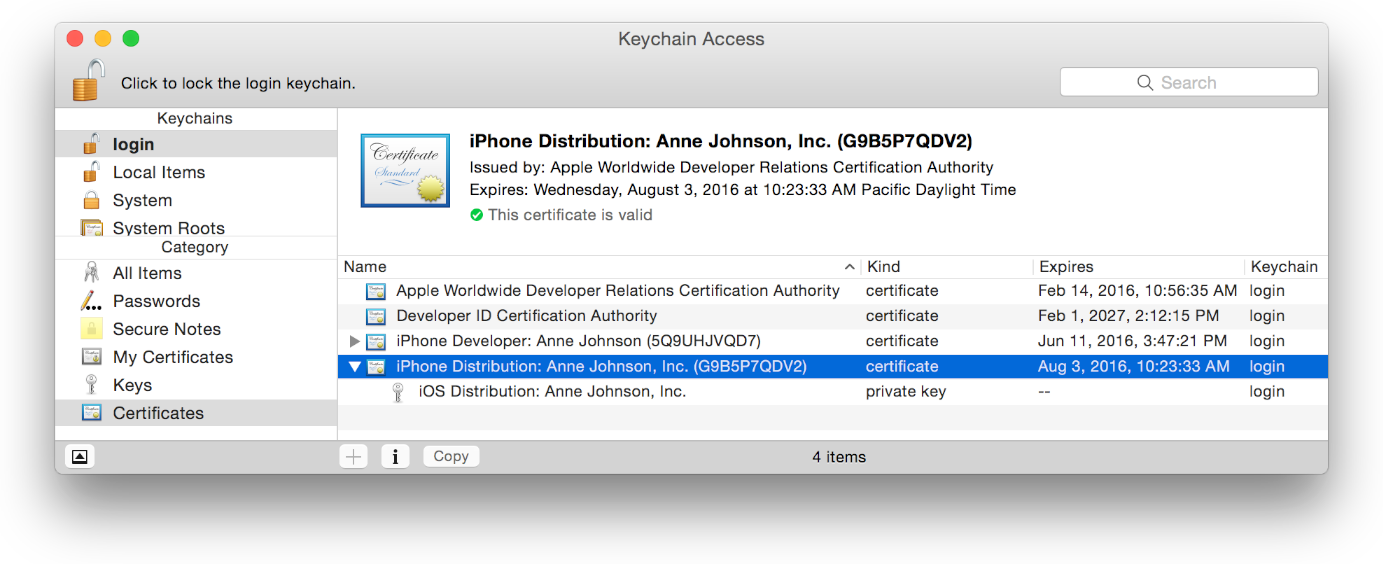Sort list by Kind column
This screenshot has height=564, width=1383.
[947, 267]
